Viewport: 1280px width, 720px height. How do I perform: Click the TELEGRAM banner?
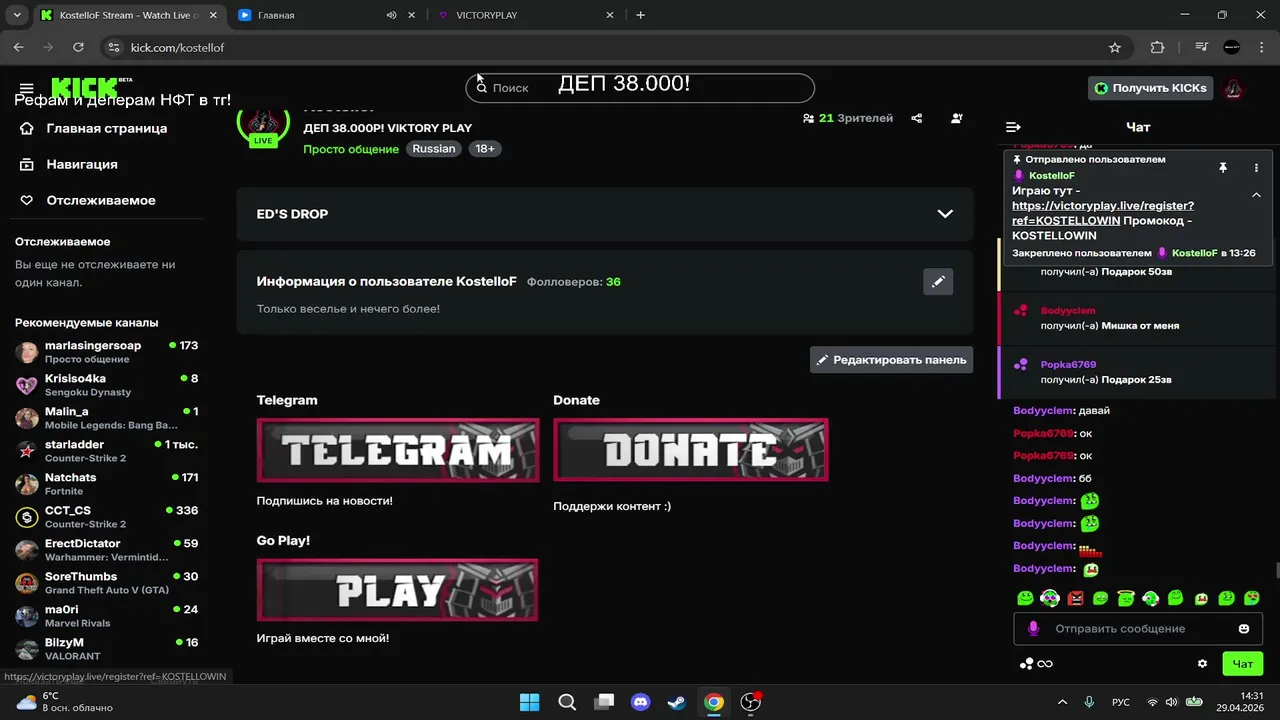pyautogui.click(x=398, y=450)
